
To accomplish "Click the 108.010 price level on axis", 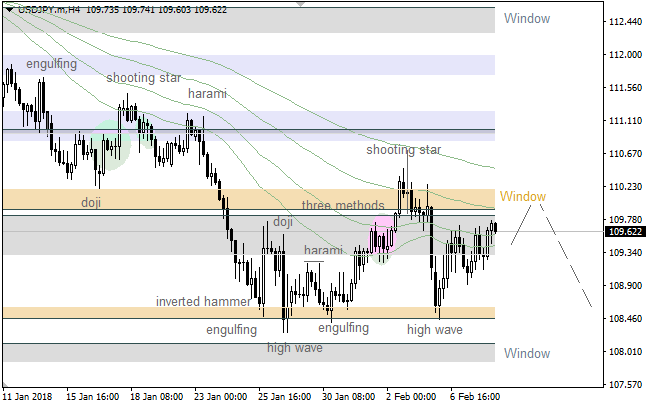I will pos(625,352).
